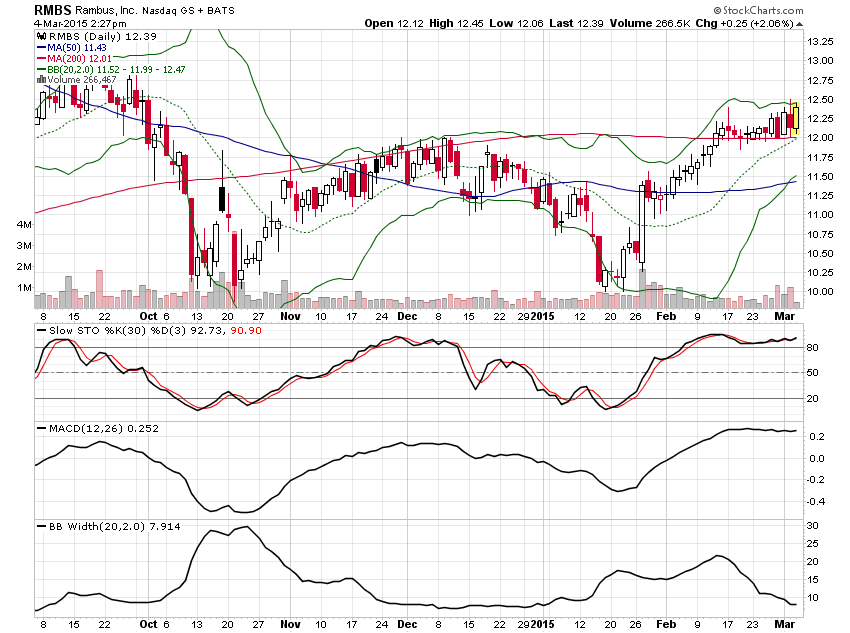The width and height of the screenshot is (850, 633).
Task: Click the Feb label under the price chart
Action: tap(666, 316)
